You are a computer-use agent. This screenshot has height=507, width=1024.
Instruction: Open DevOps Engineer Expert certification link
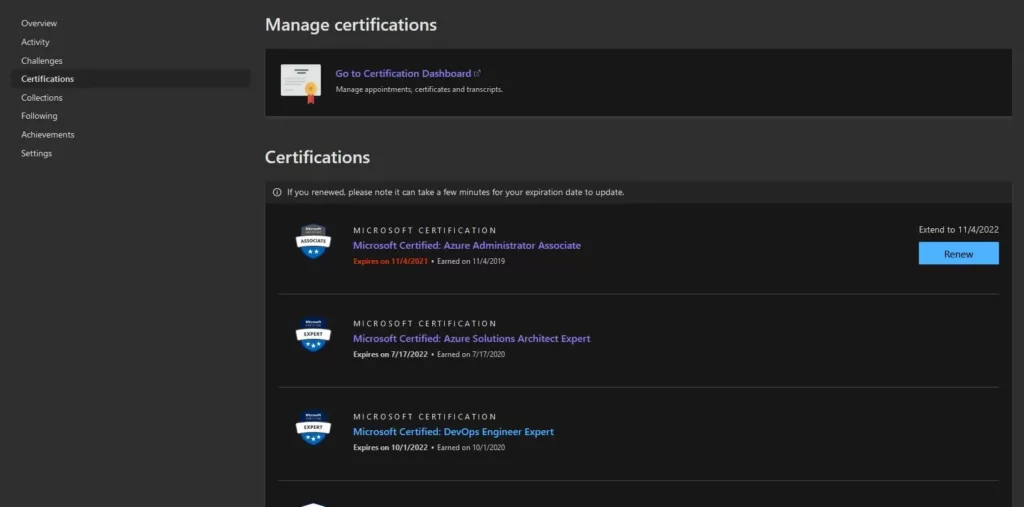[453, 432]
